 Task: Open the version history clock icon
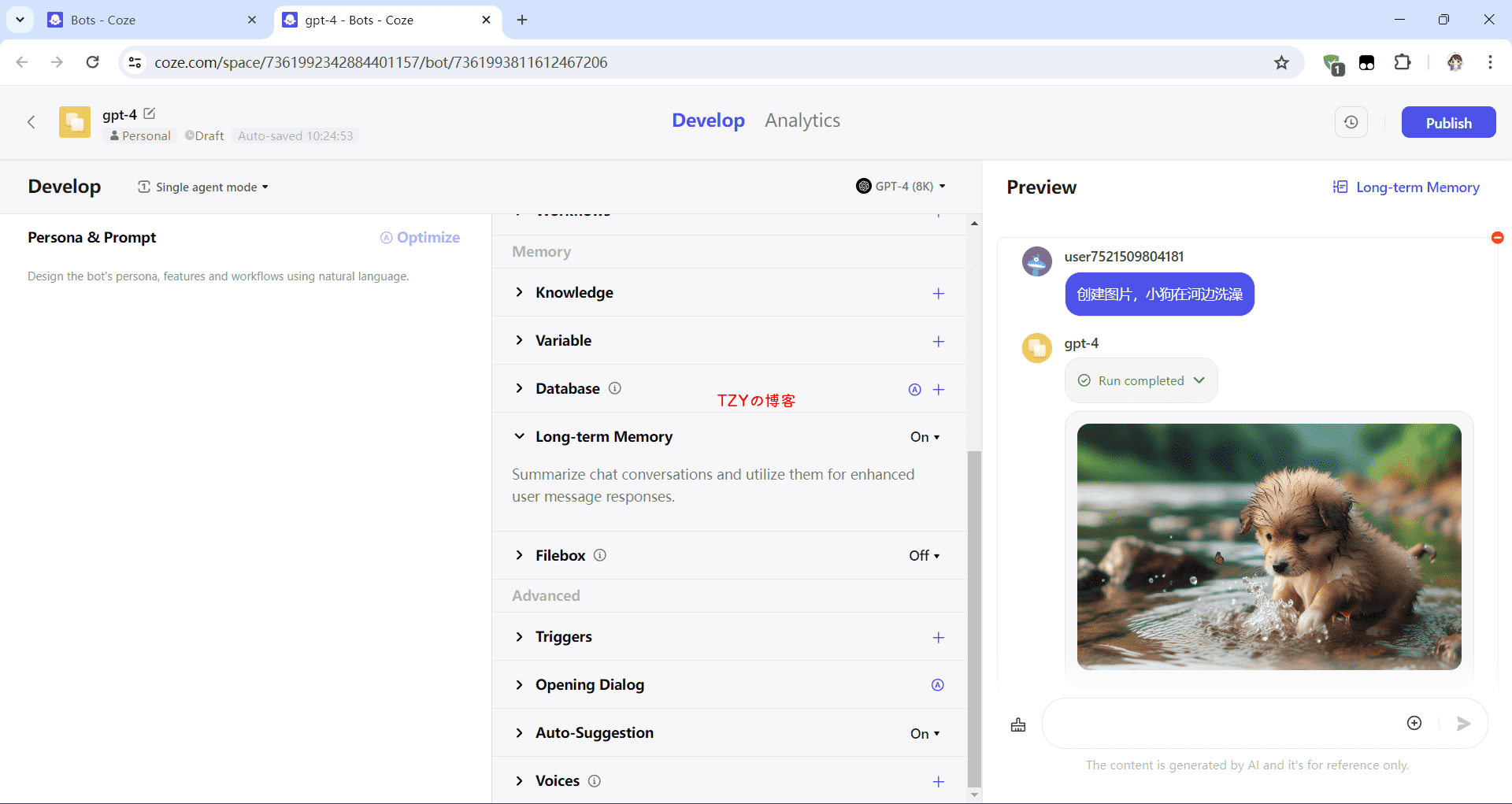(x=1351, y=123)
